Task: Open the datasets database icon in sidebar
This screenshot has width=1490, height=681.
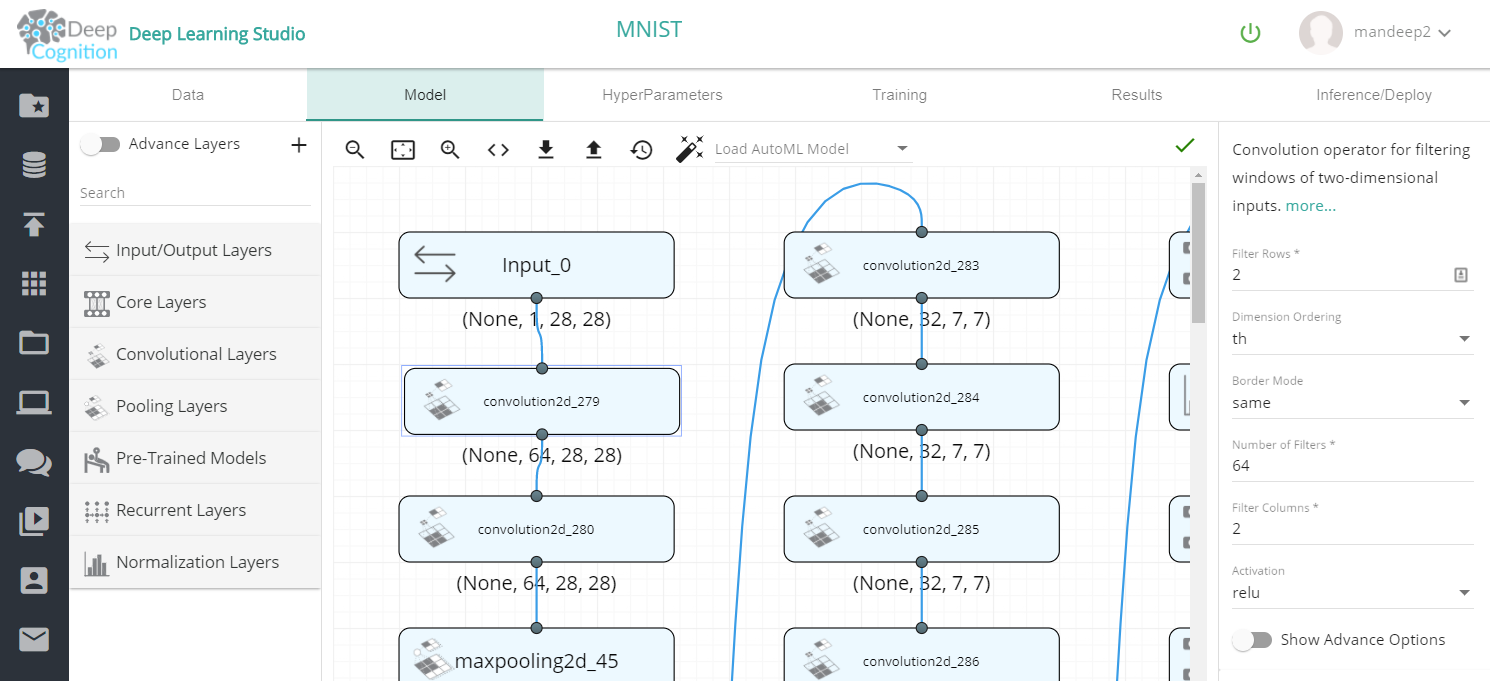Action: (34, 165)
